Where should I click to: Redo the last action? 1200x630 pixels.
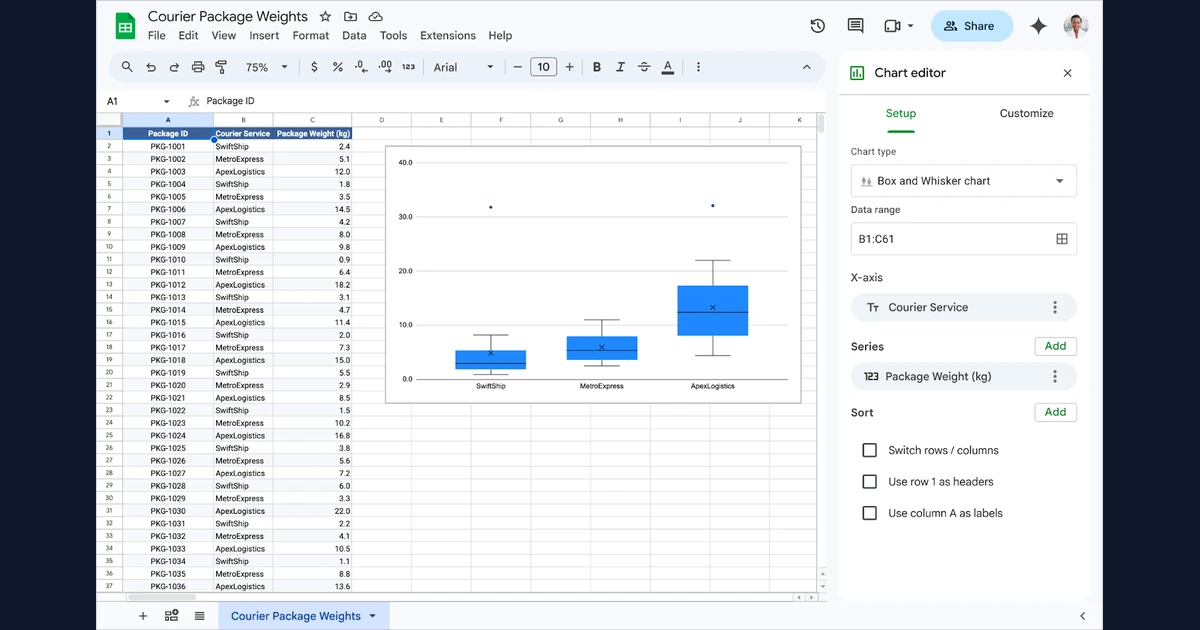click(x=174, y=67)
